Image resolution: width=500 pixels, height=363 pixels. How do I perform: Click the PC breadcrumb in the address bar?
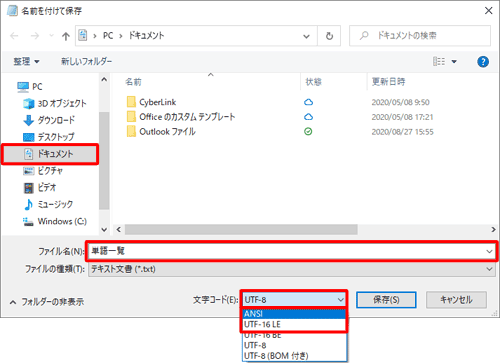[108, 35]
